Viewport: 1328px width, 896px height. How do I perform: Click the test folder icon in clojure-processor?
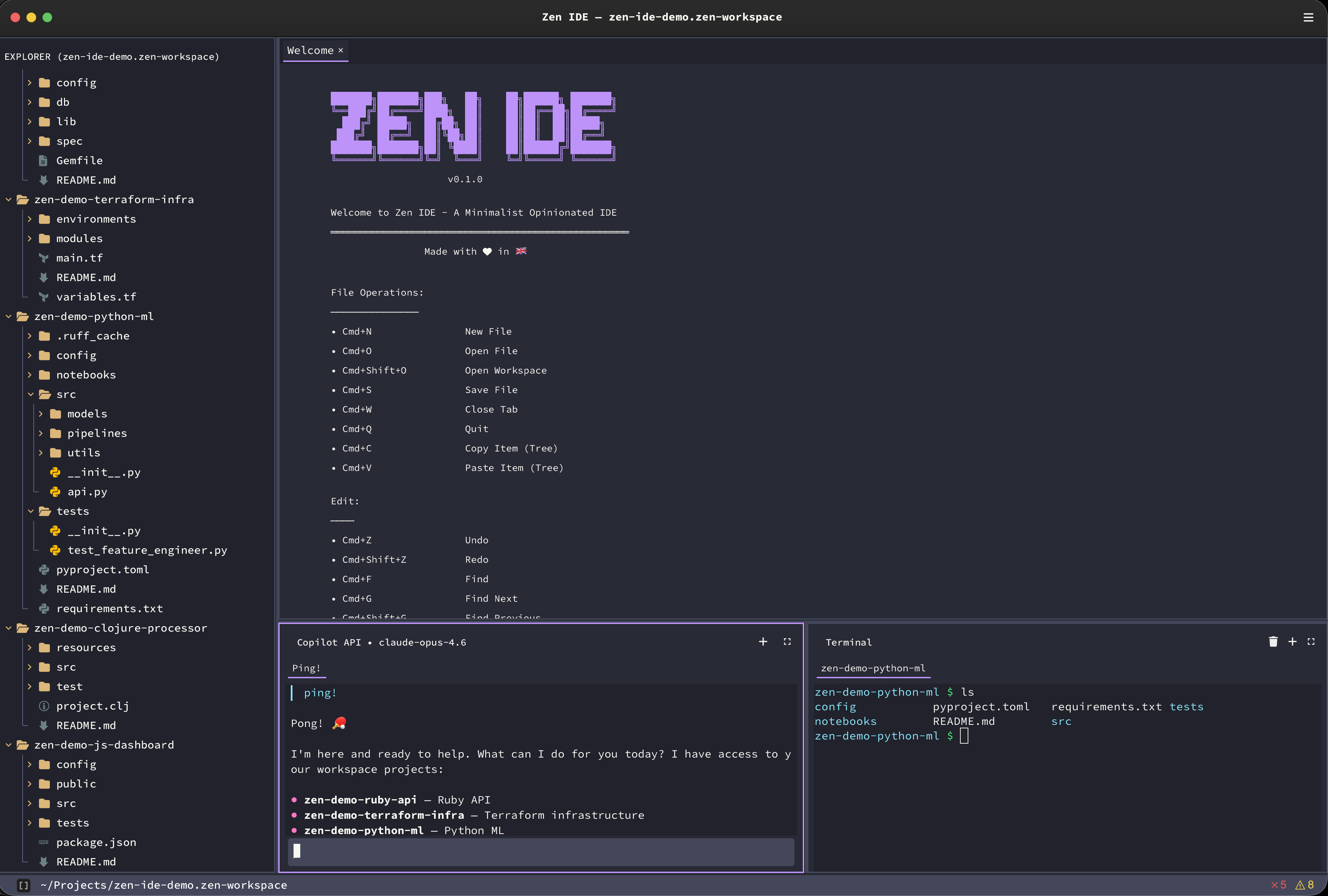click(44, 686)
